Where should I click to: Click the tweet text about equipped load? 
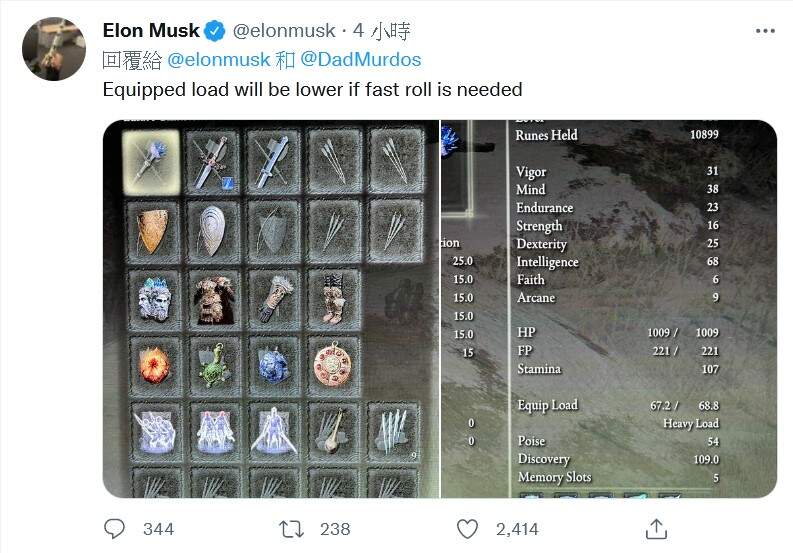312,89
